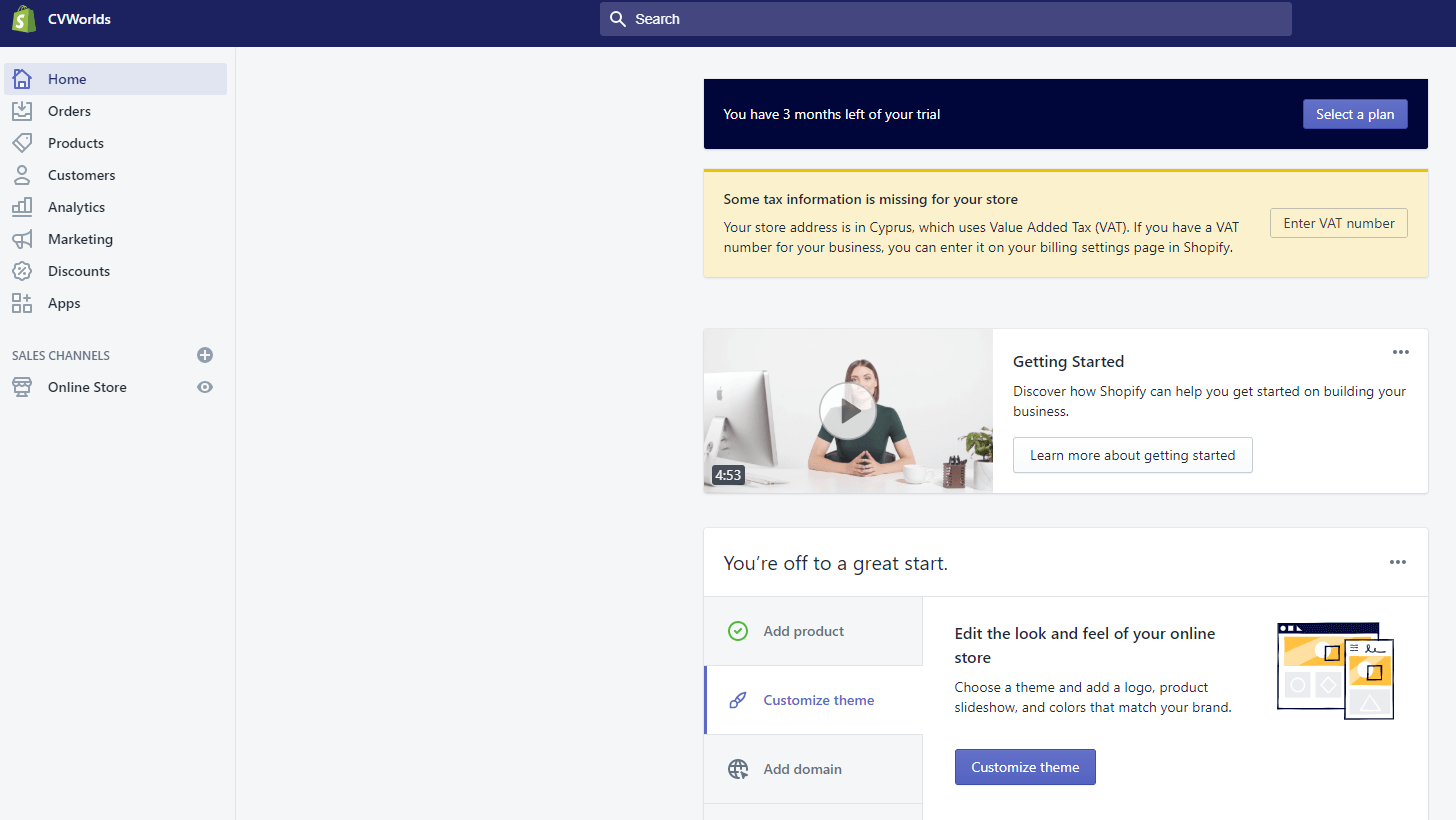The width and height of the screenshot is (1456, 820).
Task: Click the CVWorlds store name
Action: (x=79, y=19)
